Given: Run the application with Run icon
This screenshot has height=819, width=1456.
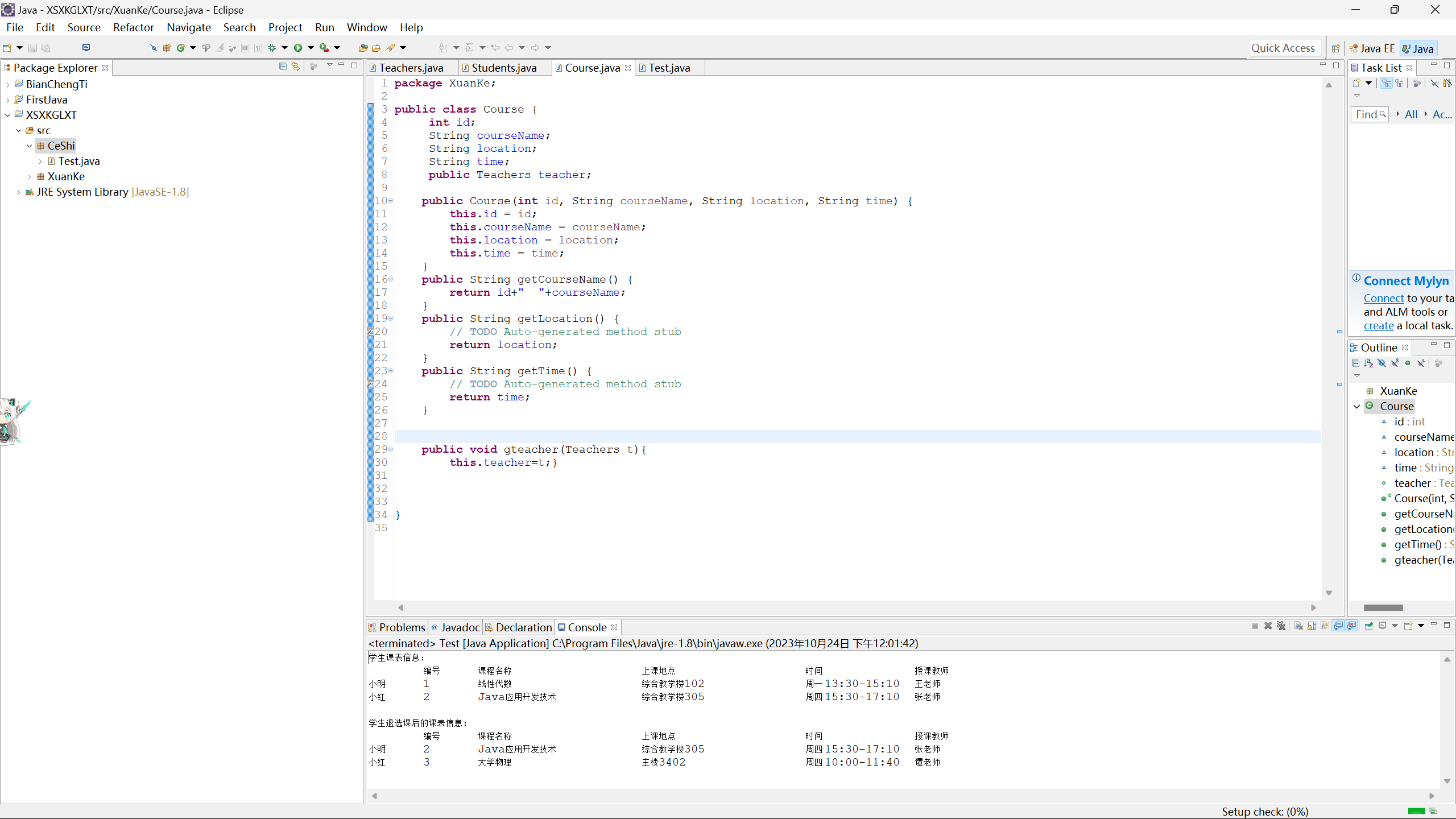Looking at the screenshot, I should pos(297,48).
